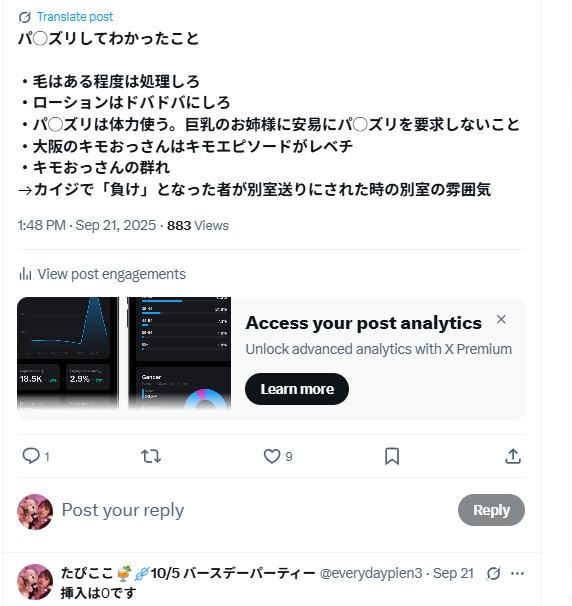572x606 pixels.
Task: Dismiss the post analytics promo
Action: click(x=501, y=319)
